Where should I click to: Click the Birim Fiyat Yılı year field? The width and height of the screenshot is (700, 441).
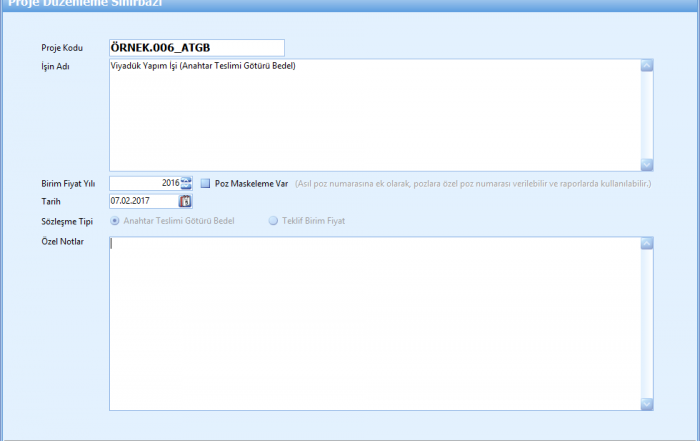pyautogui.click(x=143, y=183)
